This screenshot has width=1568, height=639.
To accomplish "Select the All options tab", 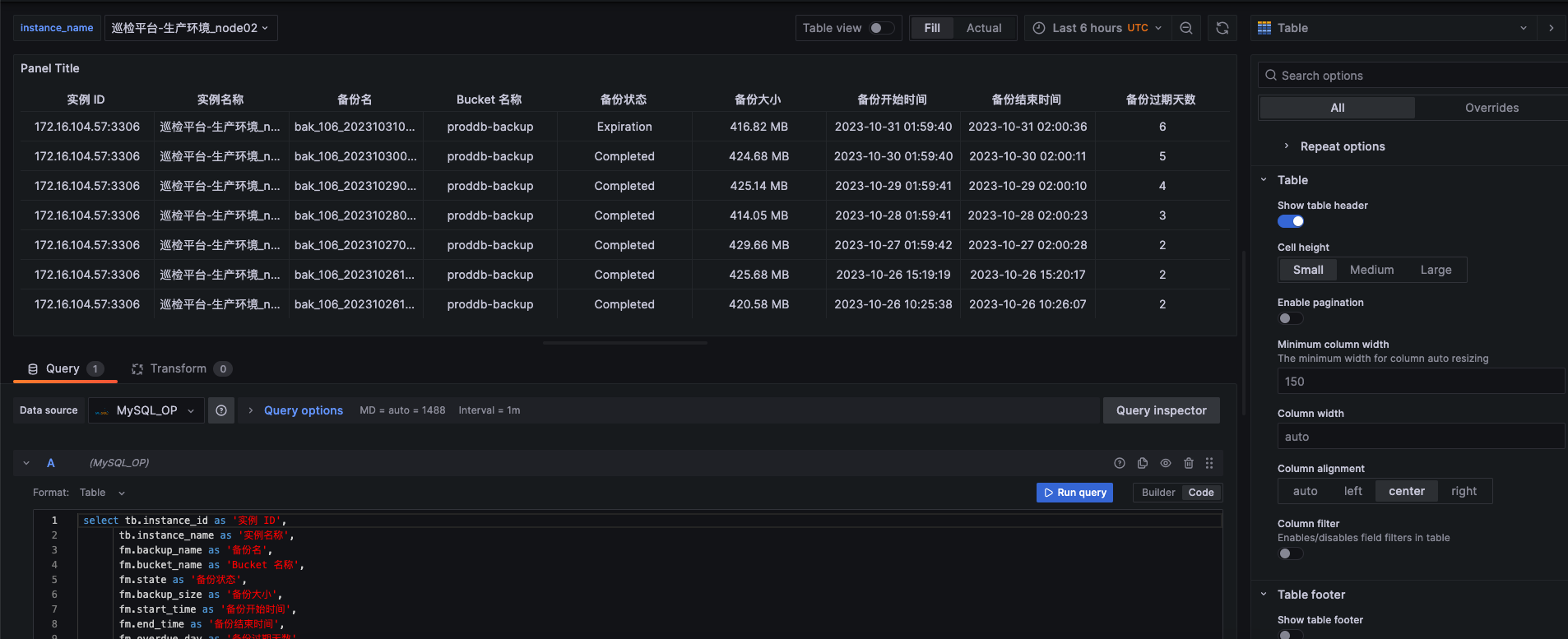I will (1338, 108).
